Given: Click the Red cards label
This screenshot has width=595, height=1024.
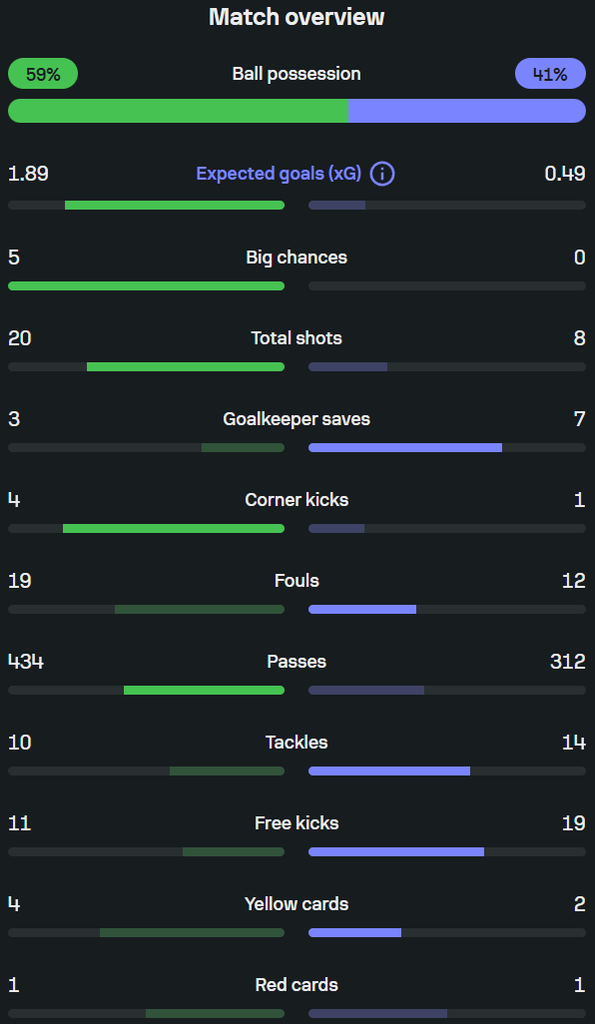Looking at the screenshot, I should (x=297, y=985).
